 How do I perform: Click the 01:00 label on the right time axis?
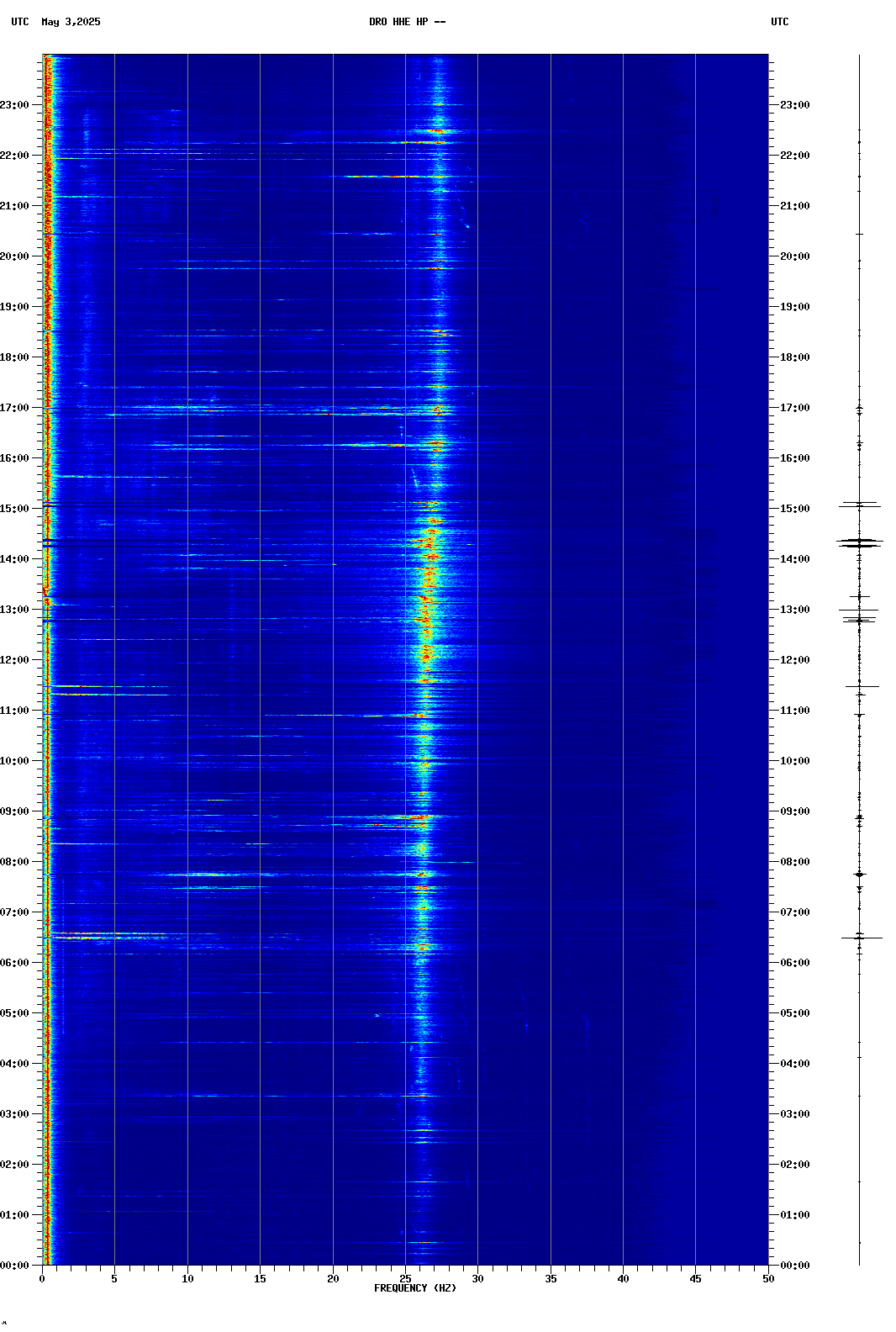[x=795, y=1215]
